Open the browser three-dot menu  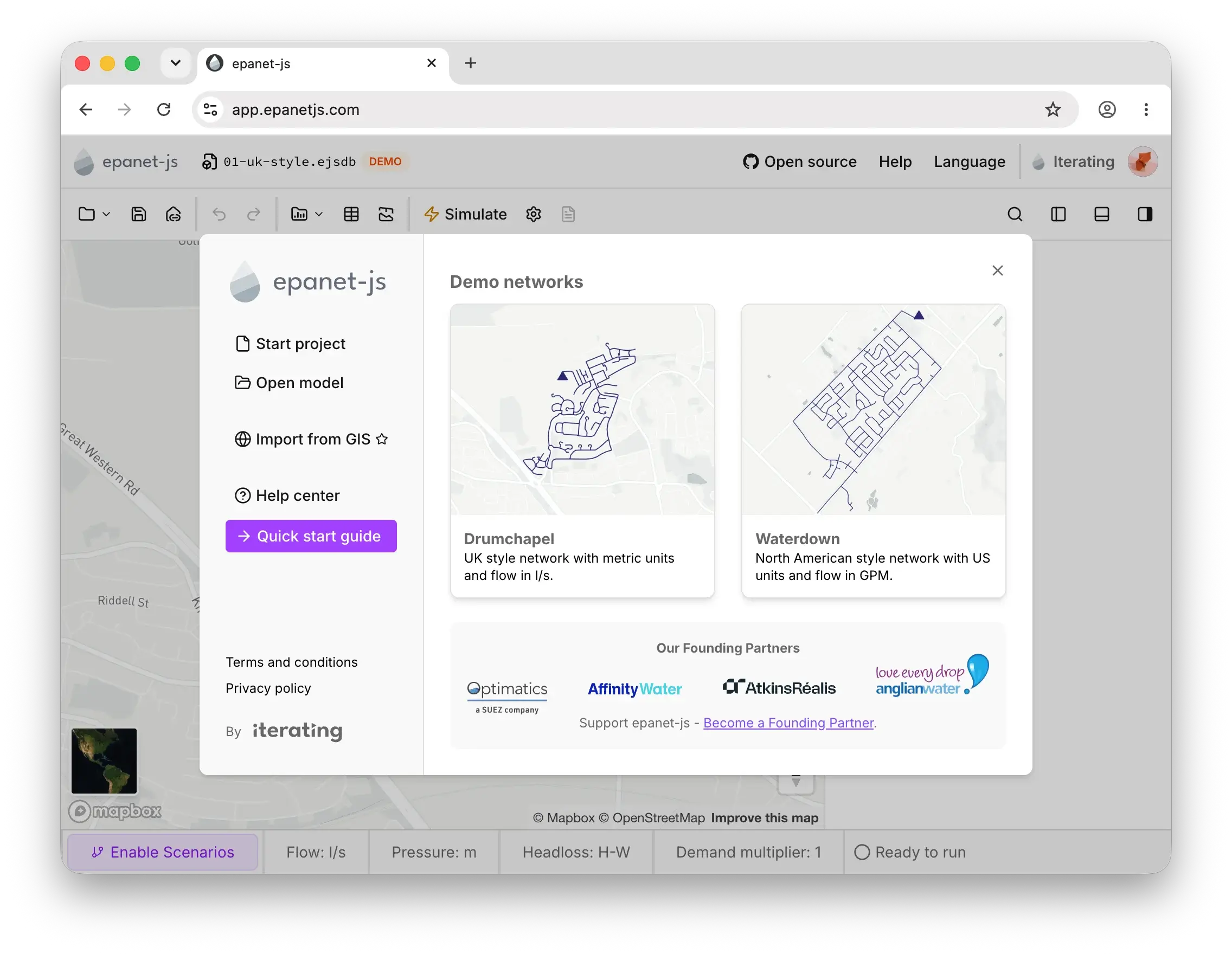[1146, 109]
